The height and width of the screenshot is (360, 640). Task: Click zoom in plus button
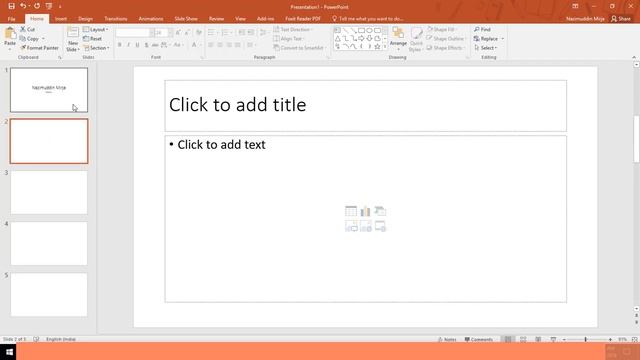click(x=610, y=339)
